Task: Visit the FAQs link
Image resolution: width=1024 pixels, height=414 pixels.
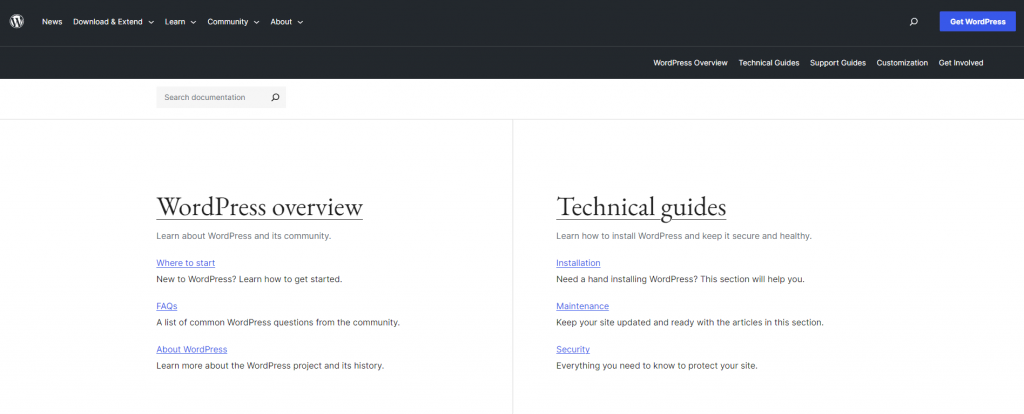Action: 166,306
